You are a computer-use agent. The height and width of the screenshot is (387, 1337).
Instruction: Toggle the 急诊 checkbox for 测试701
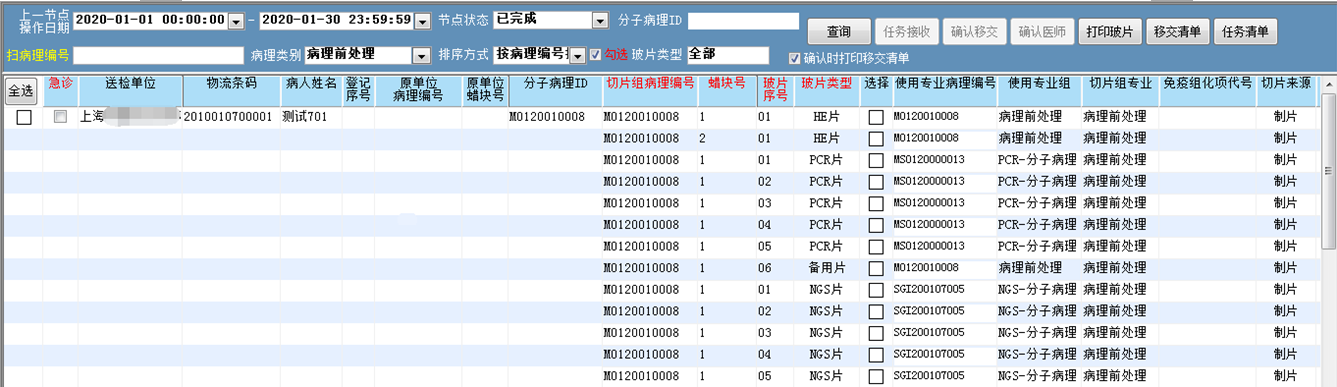pos(61,117)
